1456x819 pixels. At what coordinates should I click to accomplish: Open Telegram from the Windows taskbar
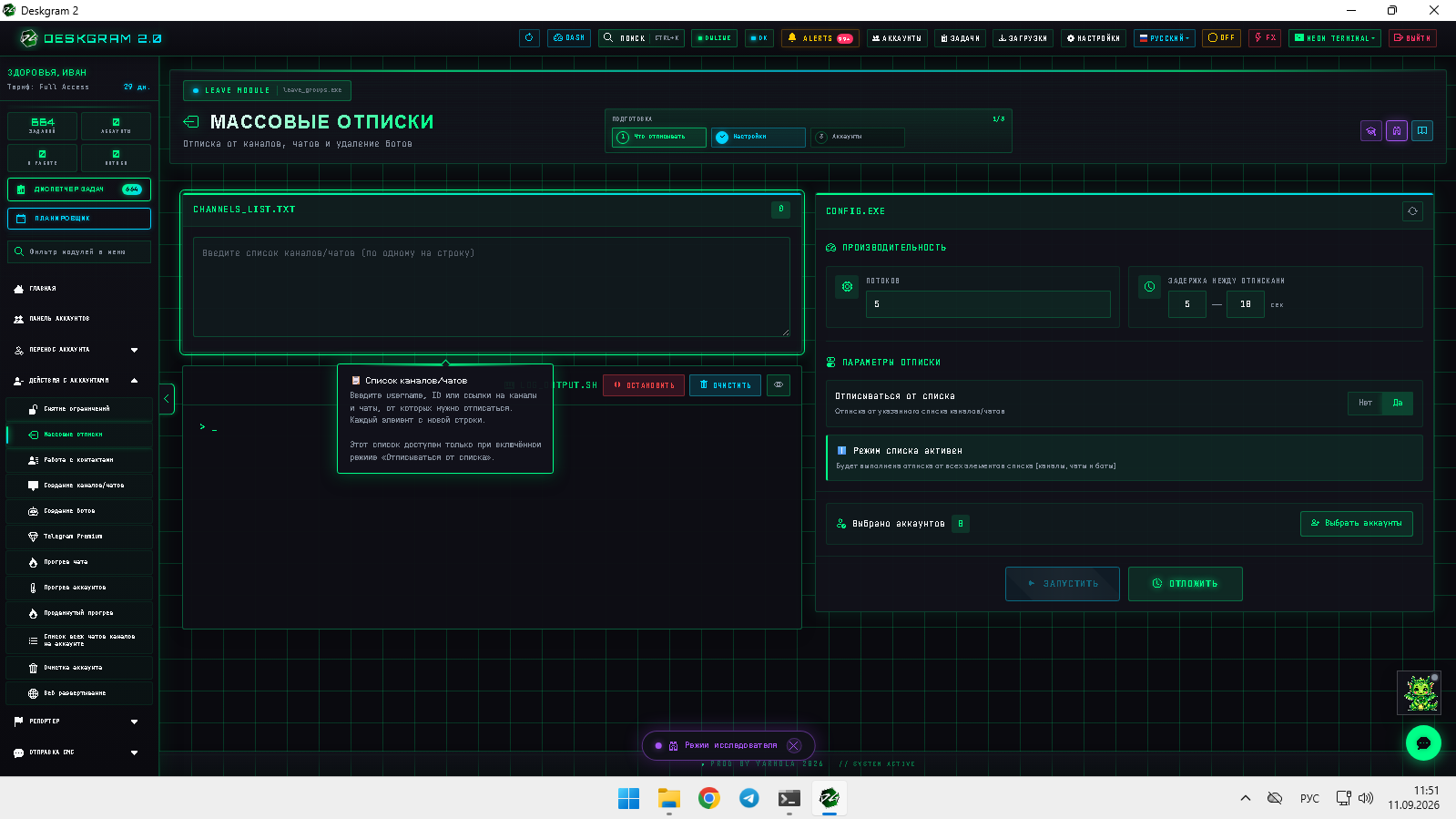[x=749, y=798]
